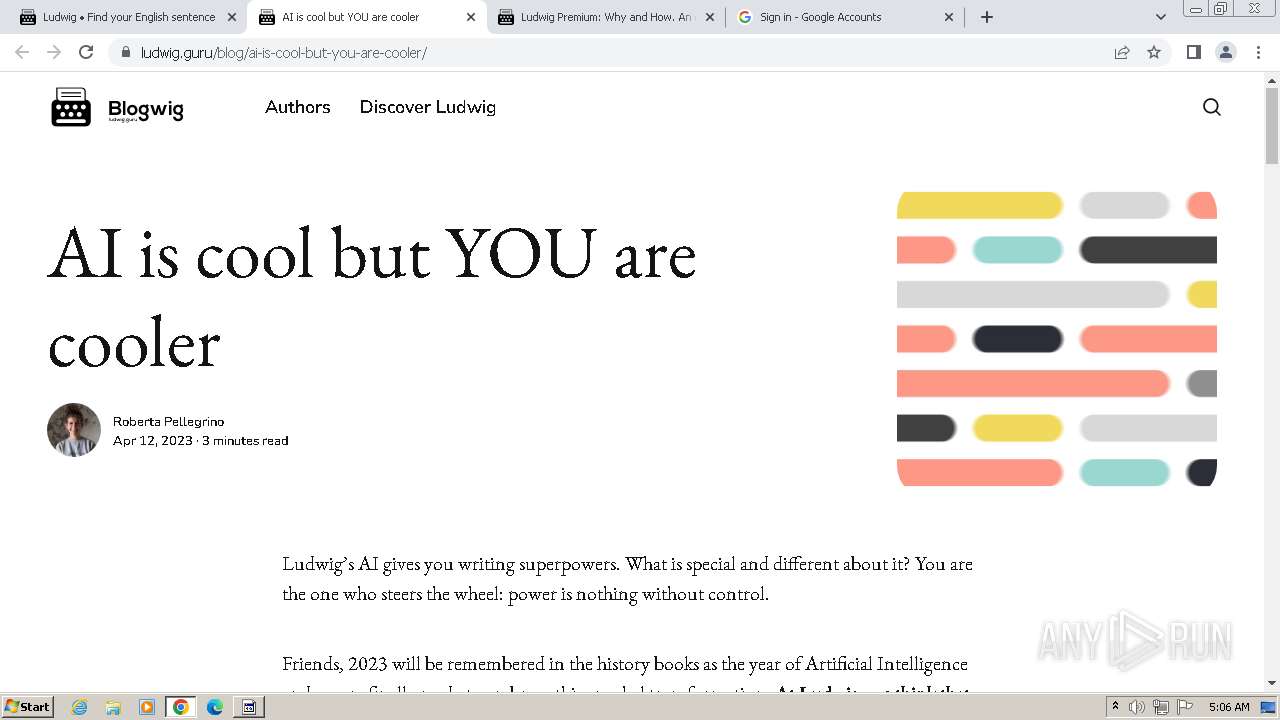Open the last pinned taskbar app icon
Viewport: 1280px width, 720px height.
click(249, 707)
